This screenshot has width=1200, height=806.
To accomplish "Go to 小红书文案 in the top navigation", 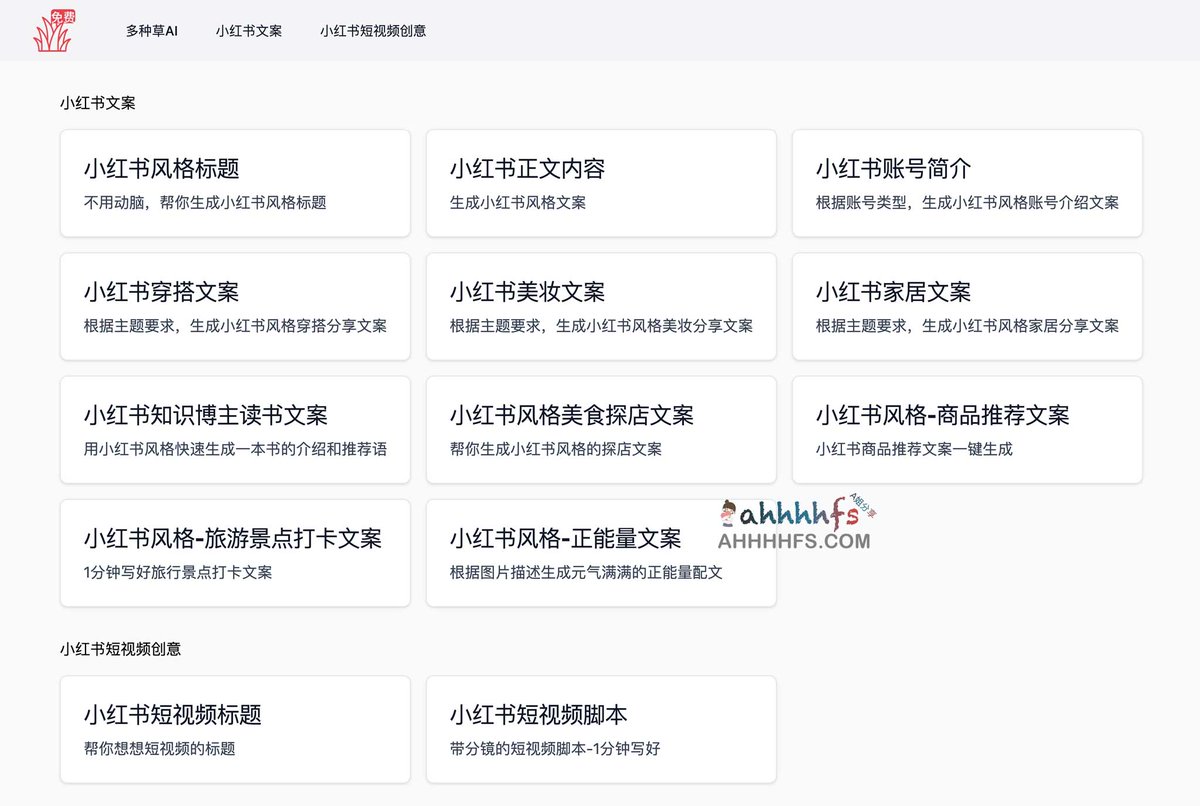I will pyautogui.click(x=249, y=31).
